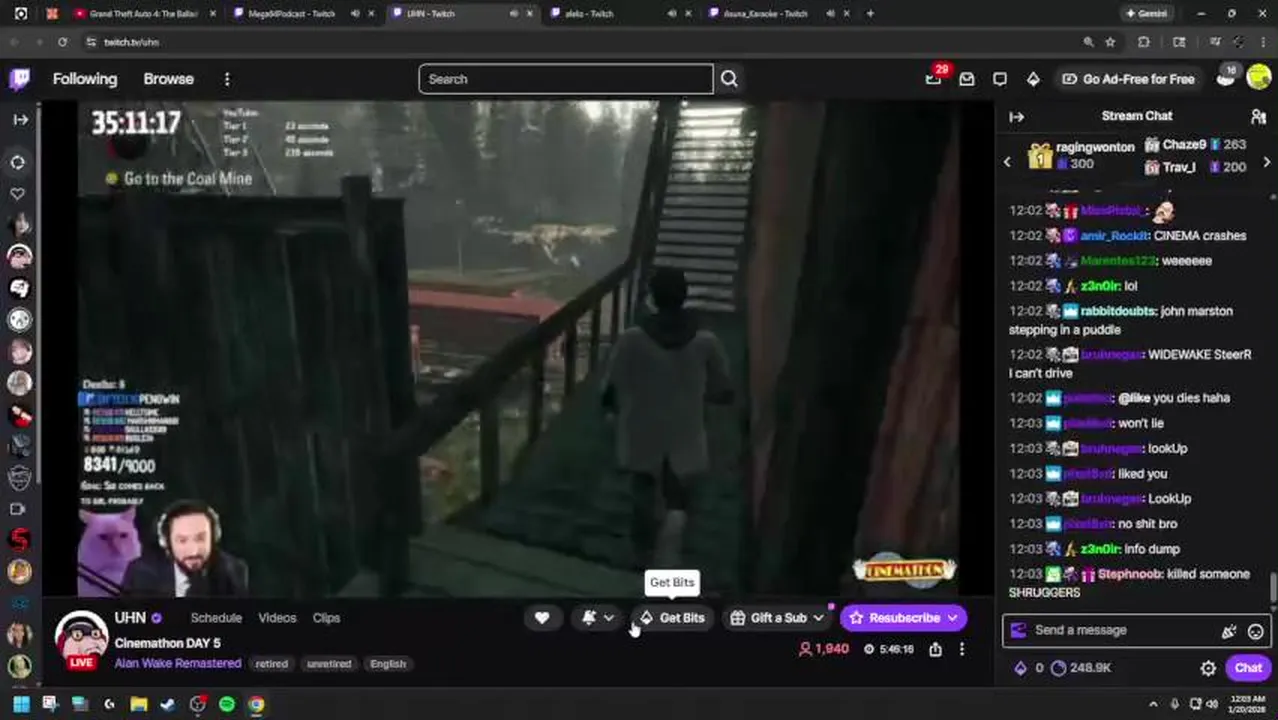Click the Get Bits button
1278x720 pixels.
(x=672, y=618)
